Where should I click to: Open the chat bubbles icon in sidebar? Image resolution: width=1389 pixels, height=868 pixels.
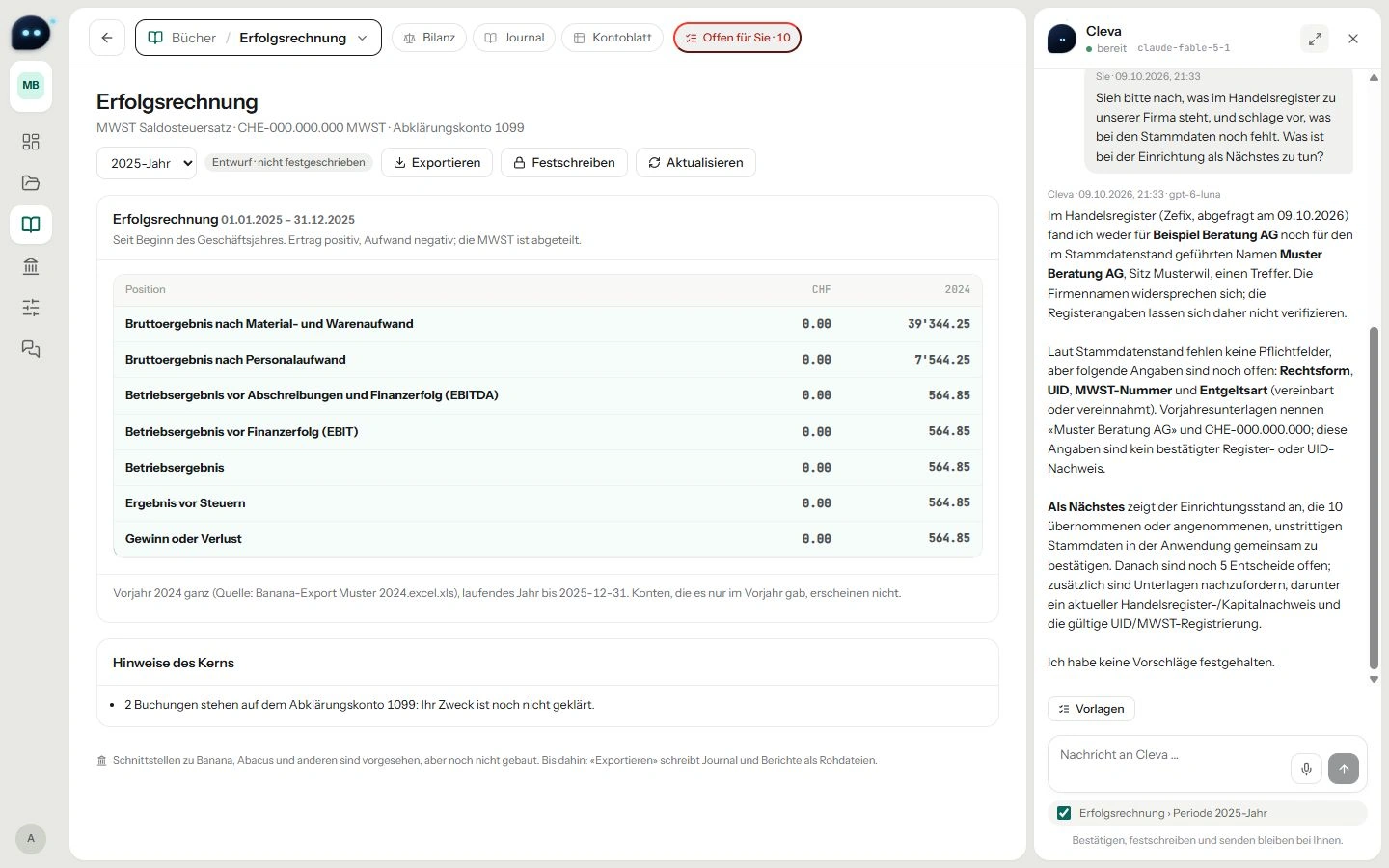coord(31,349)
